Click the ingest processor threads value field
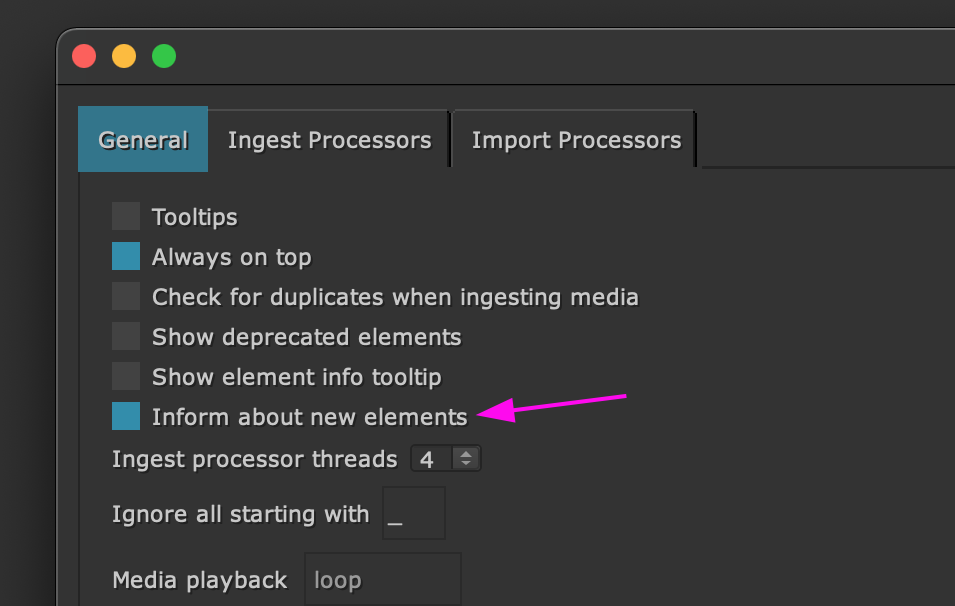The image size is (955, 606). pyautogui.click(x=430, y=460)
